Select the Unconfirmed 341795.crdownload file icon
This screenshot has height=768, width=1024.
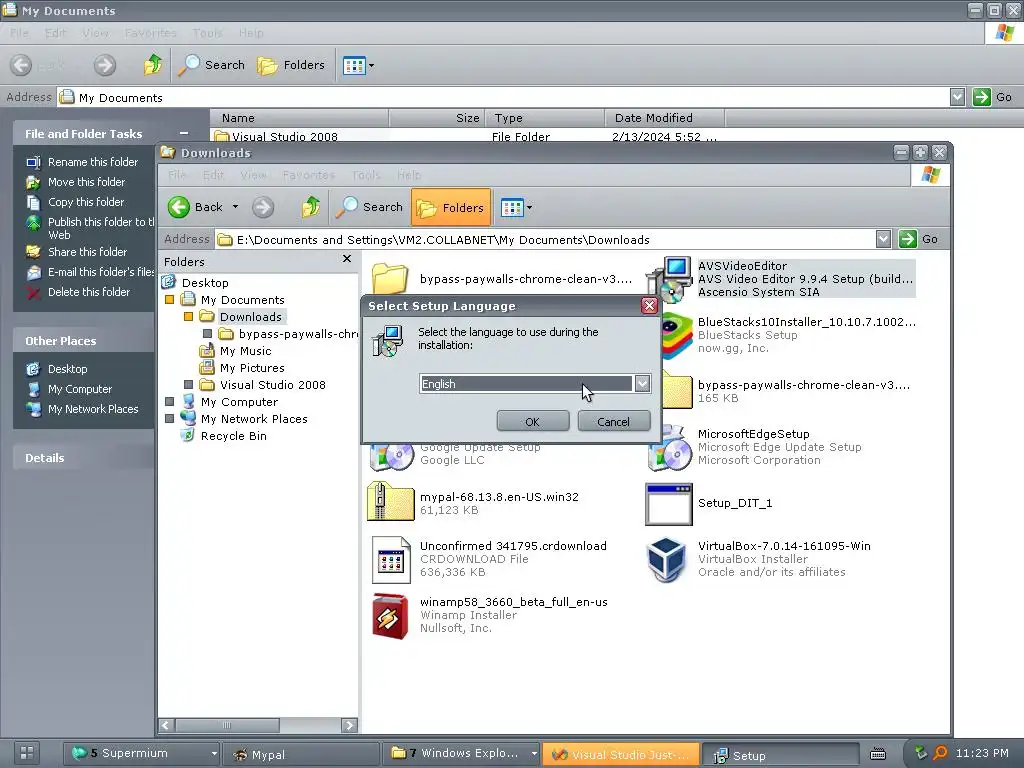coord(391,560)
